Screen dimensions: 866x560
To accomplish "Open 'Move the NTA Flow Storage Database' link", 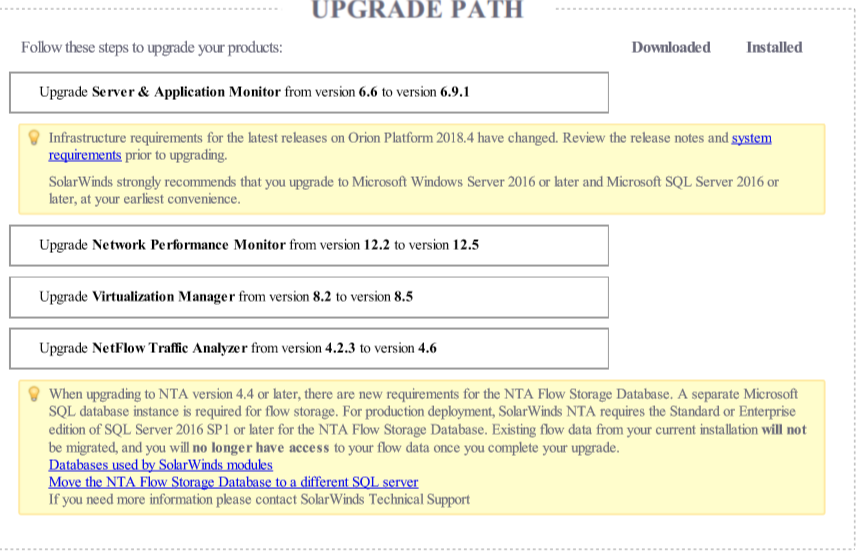I will 233,482.
